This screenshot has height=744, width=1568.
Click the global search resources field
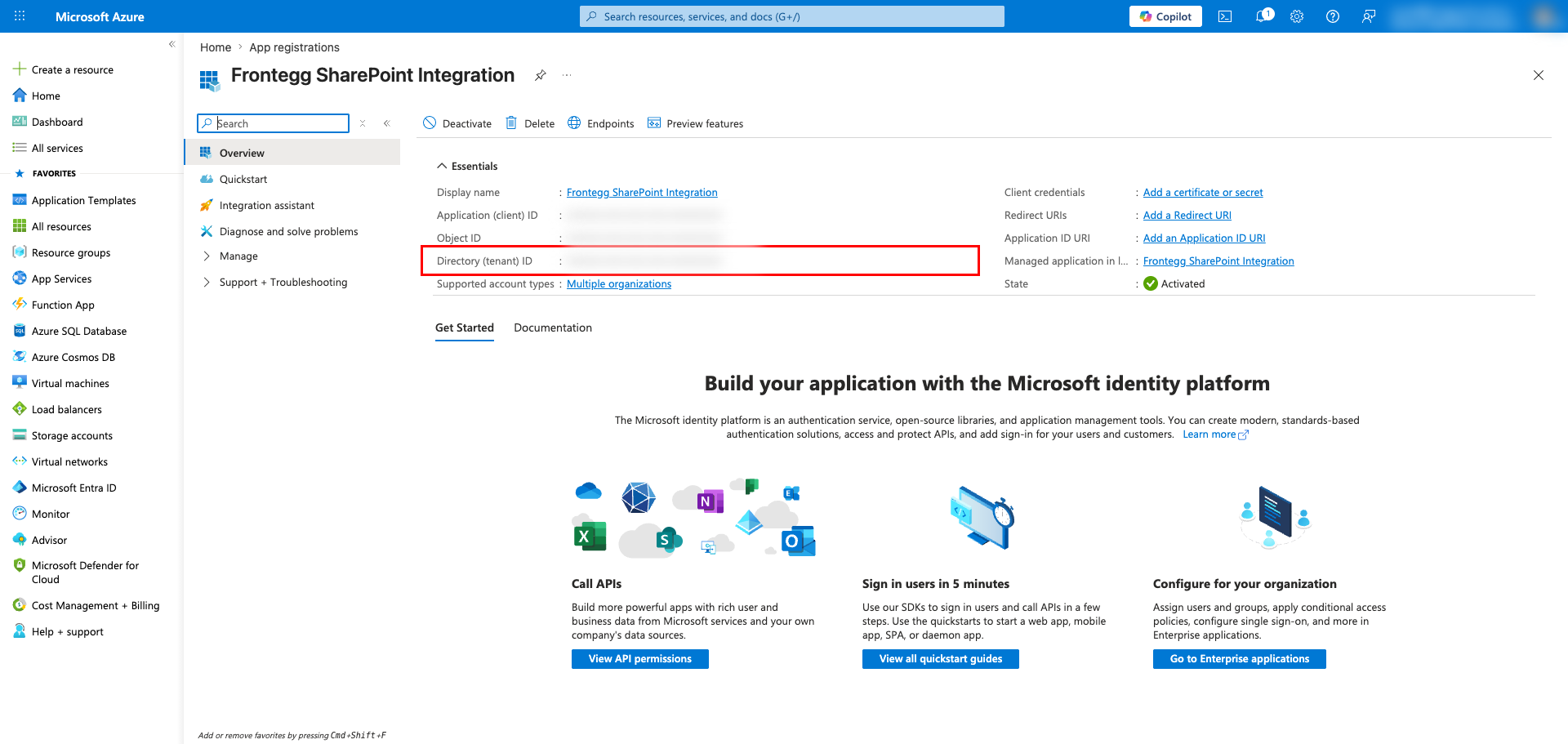click(792, 16)
